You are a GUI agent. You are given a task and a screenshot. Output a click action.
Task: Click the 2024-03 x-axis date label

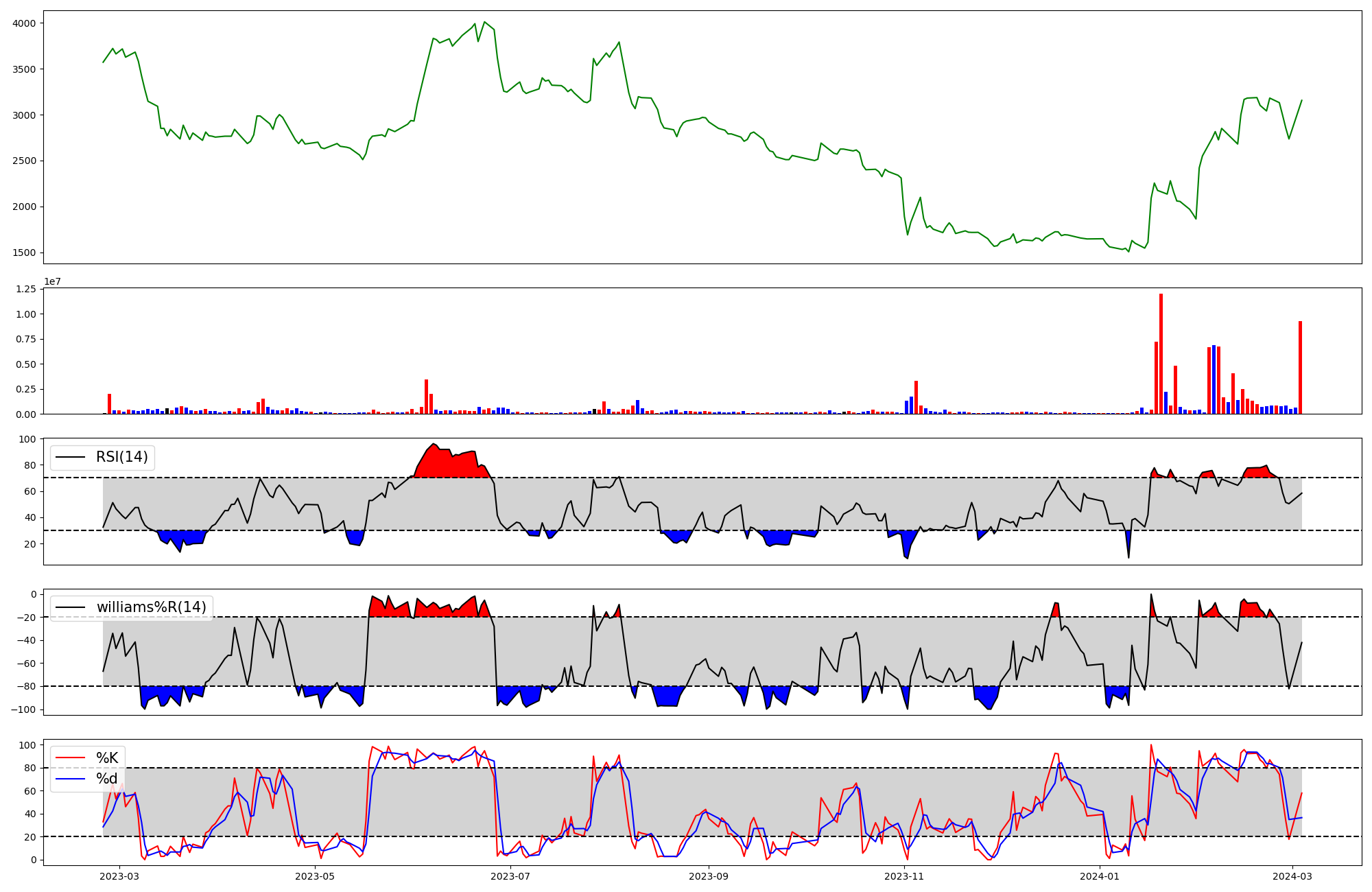click(x=1293, y=876)
